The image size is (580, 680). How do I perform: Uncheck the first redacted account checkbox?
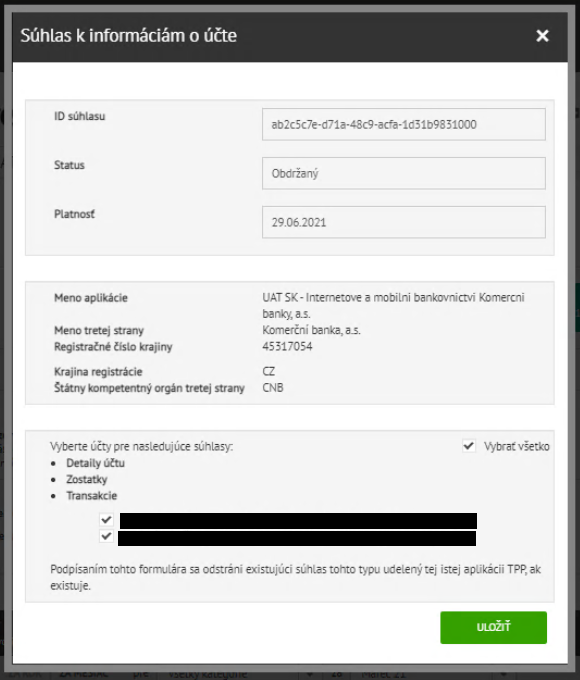106,520
